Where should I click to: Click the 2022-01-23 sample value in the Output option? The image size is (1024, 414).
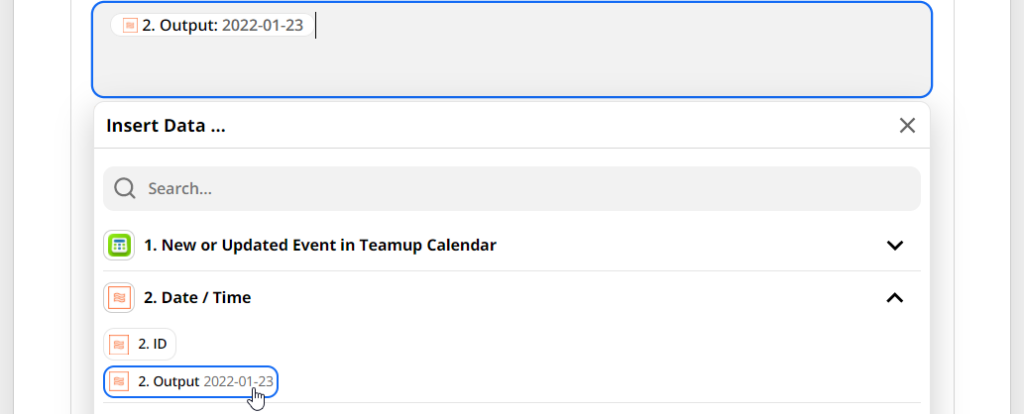238,381
